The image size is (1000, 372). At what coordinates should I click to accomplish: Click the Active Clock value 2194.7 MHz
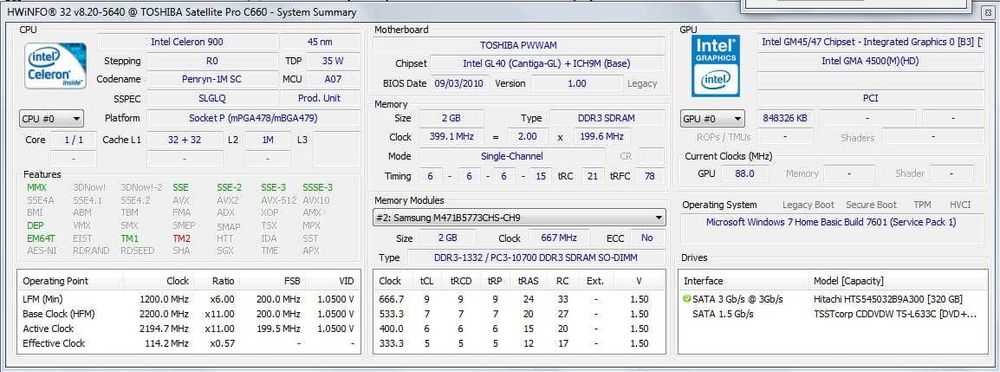[x=164, y=329]
